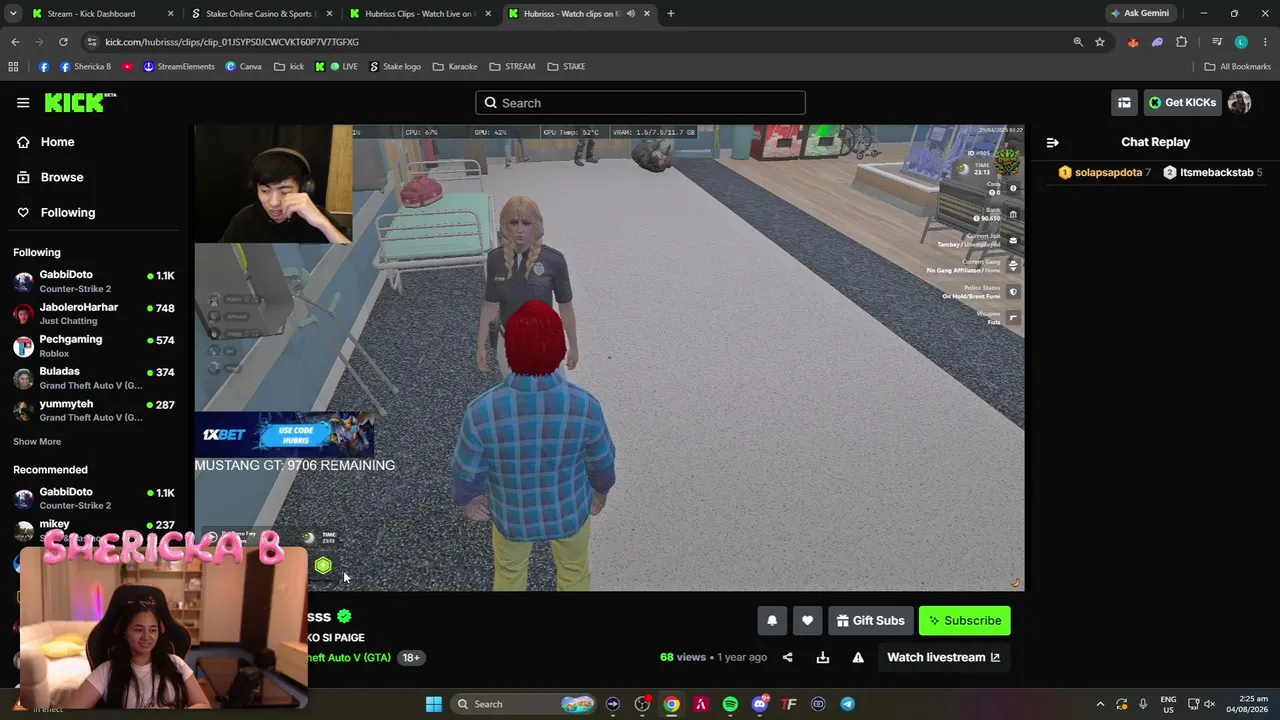The image size is (1280, 720).
Task: Click the Ask Gemini button
Action: (x=1139, y=13)
